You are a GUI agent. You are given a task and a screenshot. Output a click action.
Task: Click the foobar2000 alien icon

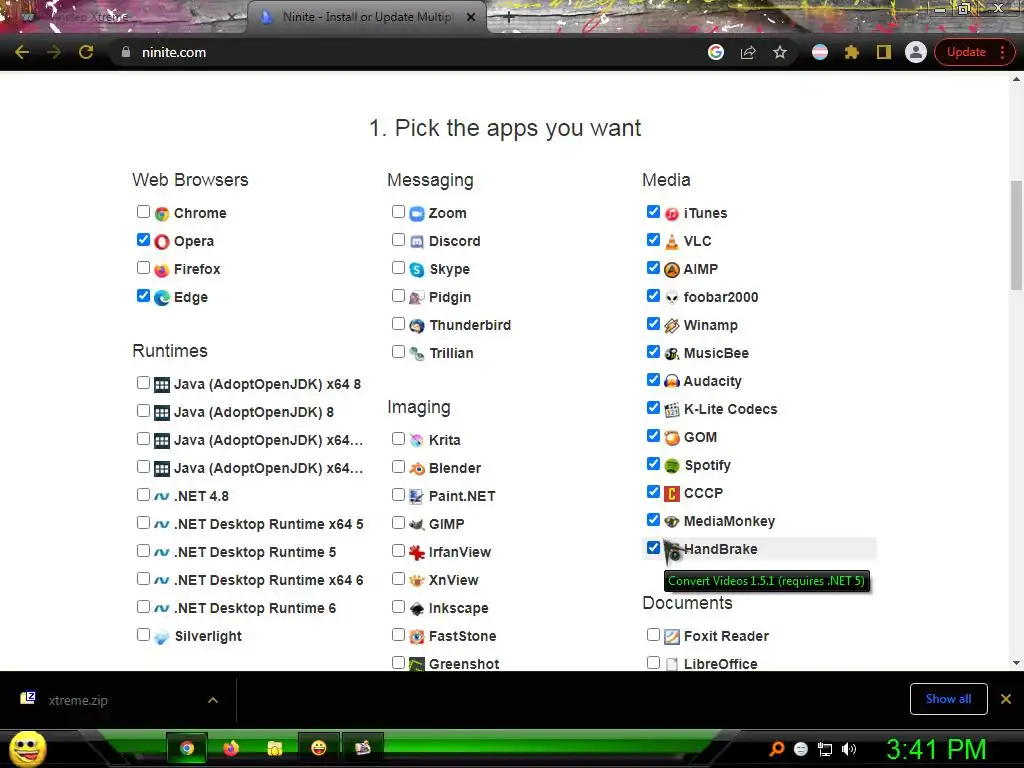[671, 298]
